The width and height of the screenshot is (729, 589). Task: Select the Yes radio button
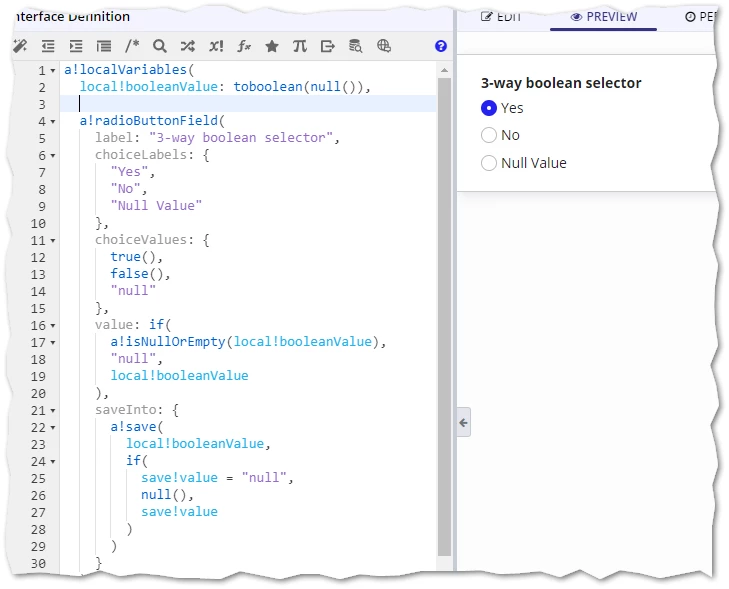point(489,108)
